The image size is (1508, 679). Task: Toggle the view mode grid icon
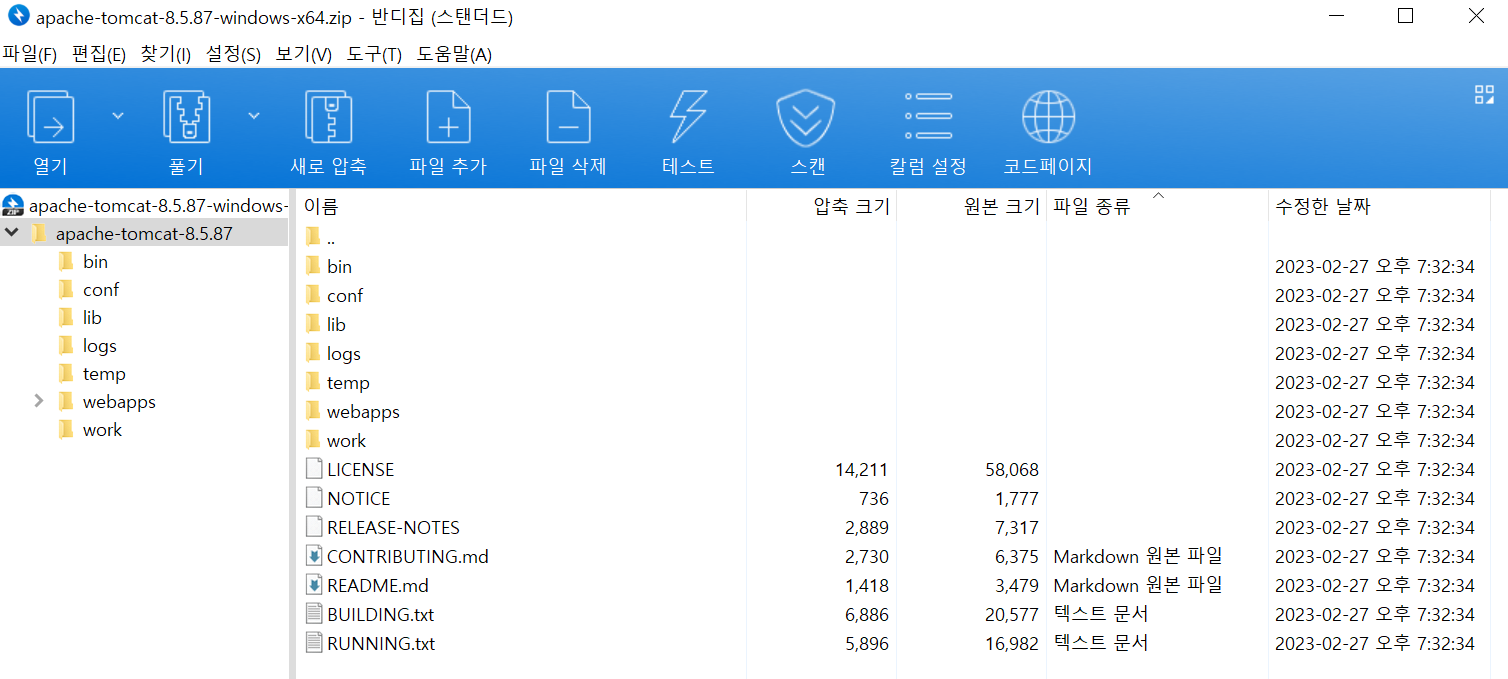click(1484, 95)
